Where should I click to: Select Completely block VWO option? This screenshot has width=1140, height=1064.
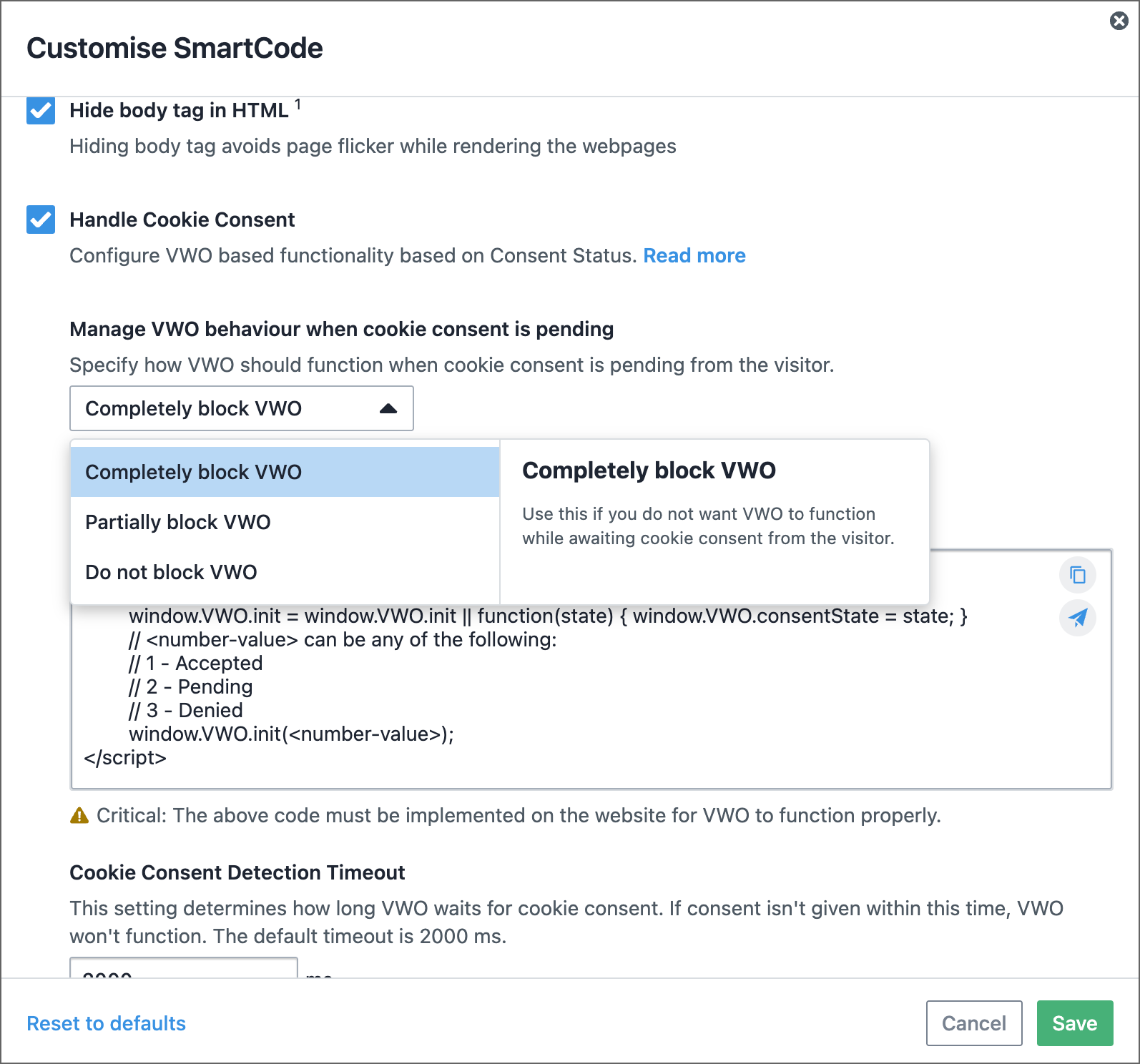pos(285,472)
